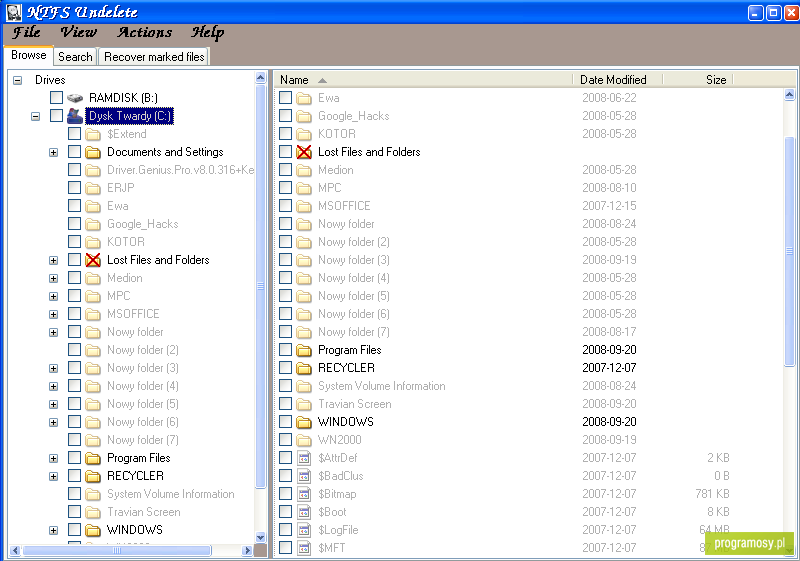Expand Documents and Settings in tree

click(53, 152)
